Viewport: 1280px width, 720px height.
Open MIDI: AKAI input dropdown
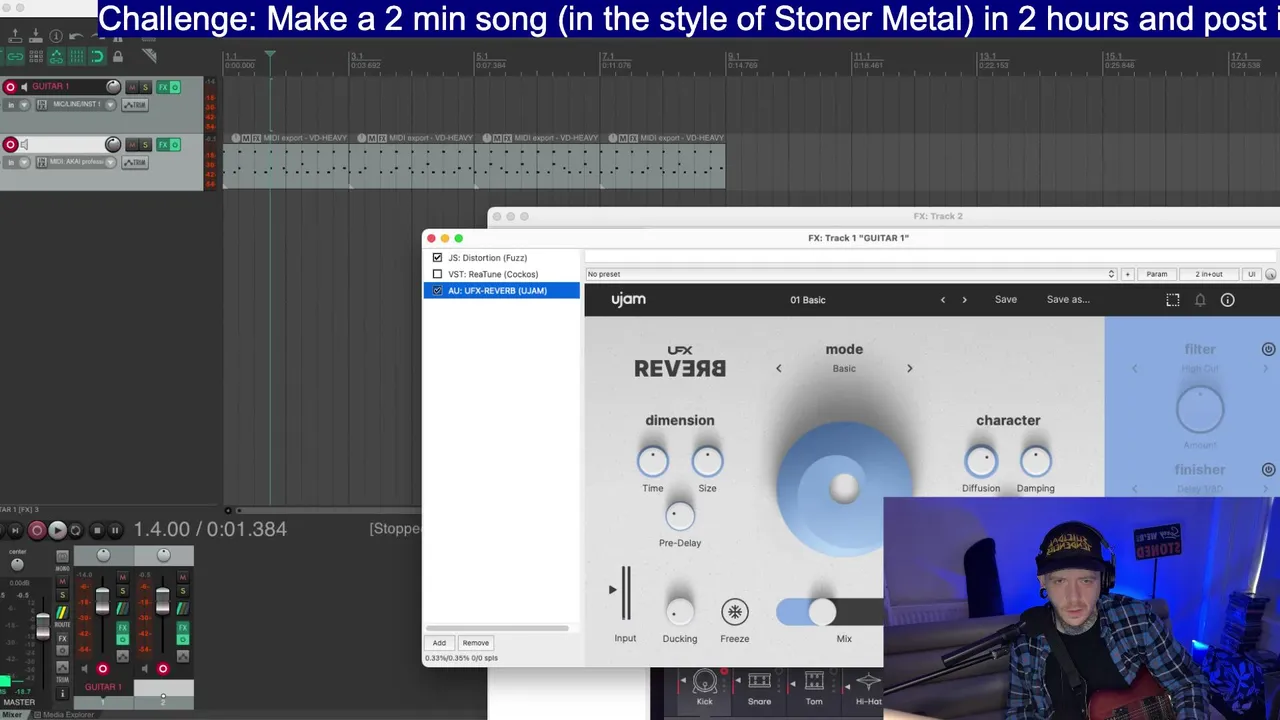(x=110, y=162)
